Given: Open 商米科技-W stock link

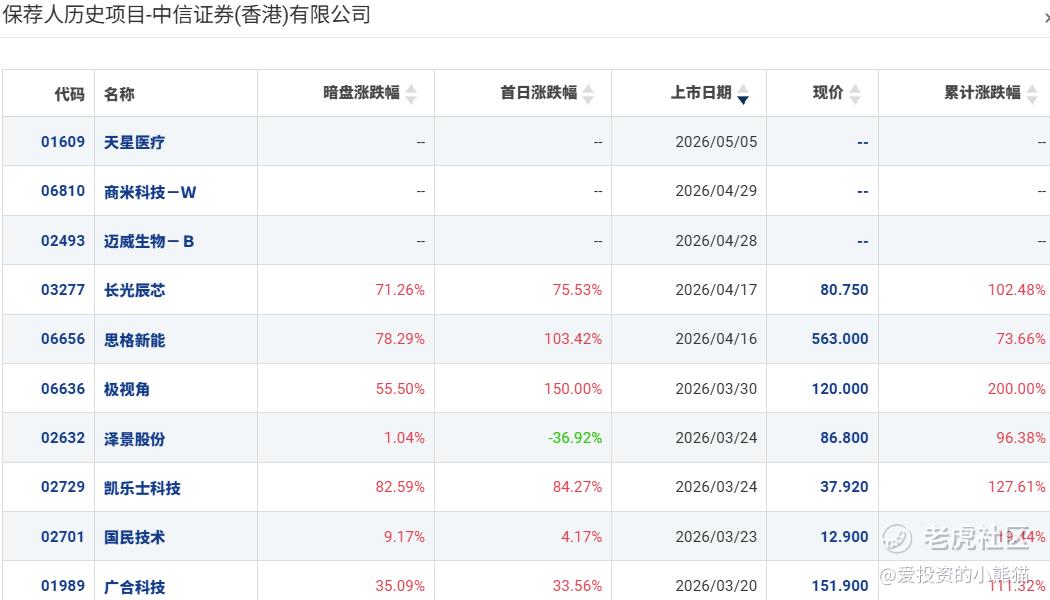Looking at the screenshot, I should pos(150,192).
